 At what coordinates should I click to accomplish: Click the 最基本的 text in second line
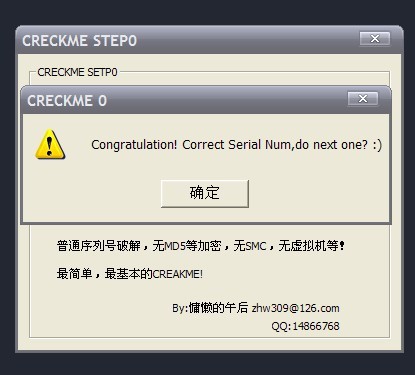tap(129, 274)
